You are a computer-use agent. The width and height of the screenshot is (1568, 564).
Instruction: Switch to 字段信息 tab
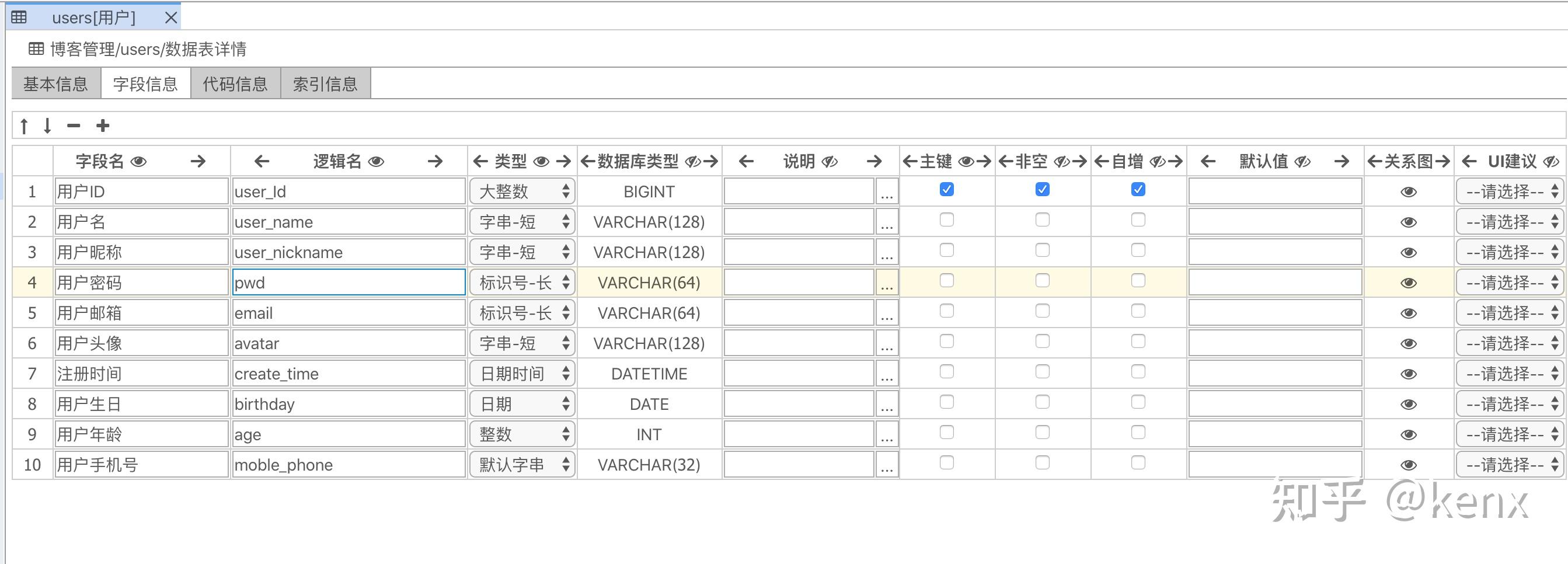tap(145, 83)
